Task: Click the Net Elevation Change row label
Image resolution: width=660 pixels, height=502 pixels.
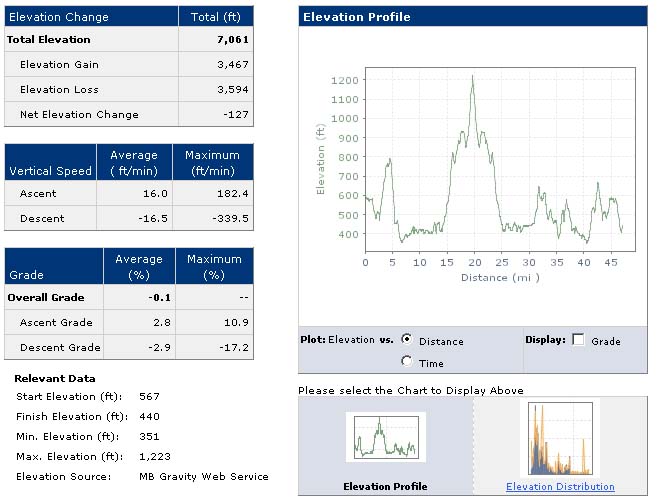Action: coord(79,114)
